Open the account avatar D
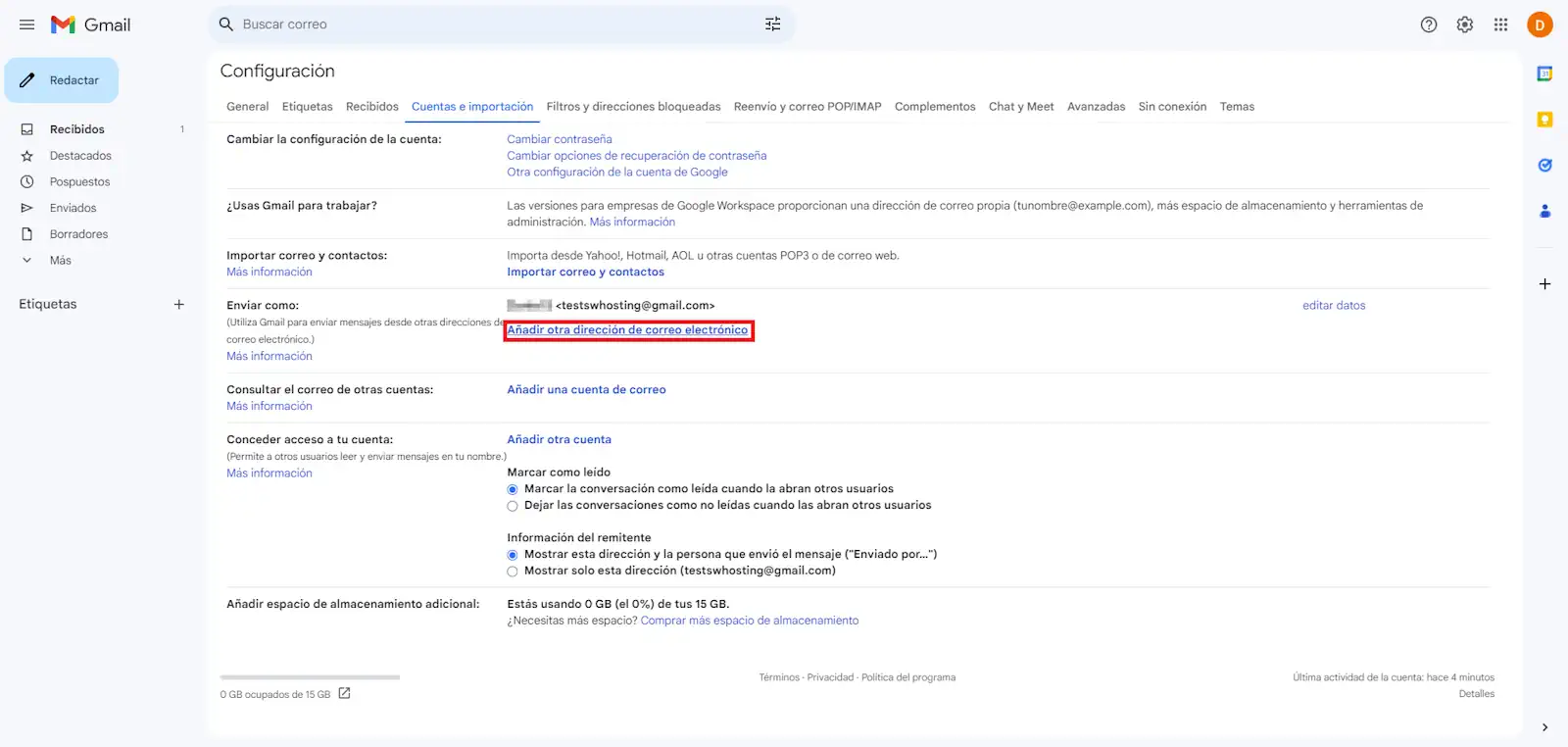Screen dimensions: 1568x747 [1540, 25]
